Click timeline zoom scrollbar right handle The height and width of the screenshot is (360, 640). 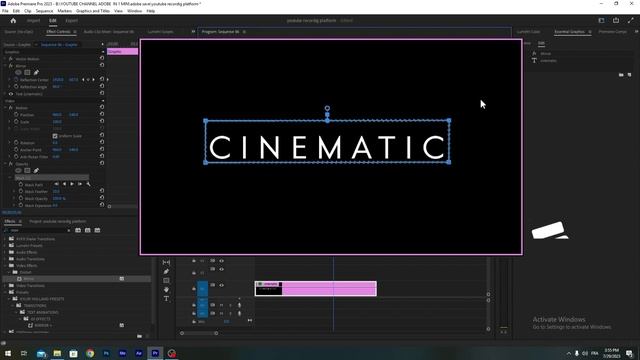click(x=216, y=333)
